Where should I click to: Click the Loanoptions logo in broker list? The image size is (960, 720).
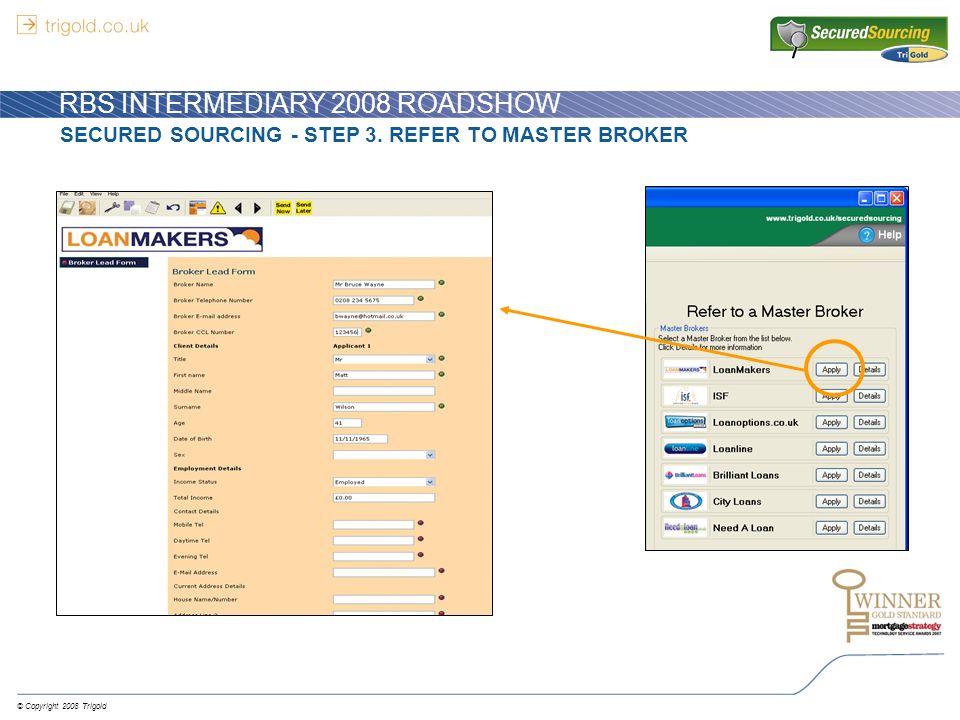(685, 422)
